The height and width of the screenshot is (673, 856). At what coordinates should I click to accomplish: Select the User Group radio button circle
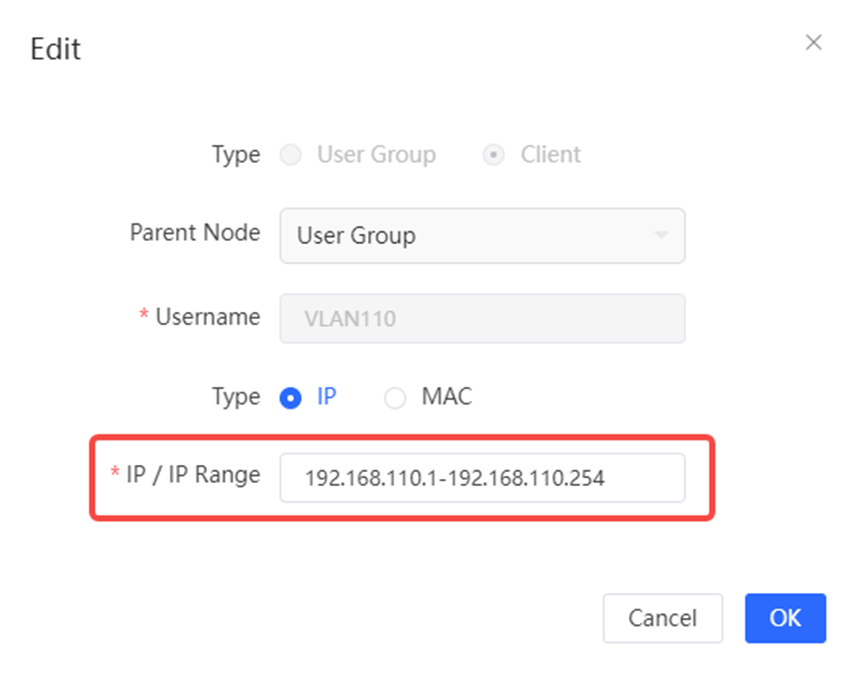290,154
